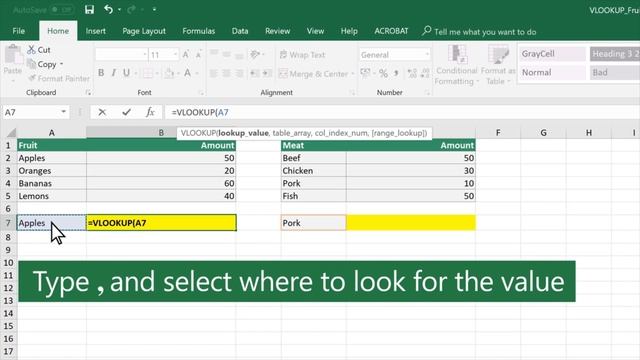
Task: Open the Font Color dropdown arrow
Action: 197,73
